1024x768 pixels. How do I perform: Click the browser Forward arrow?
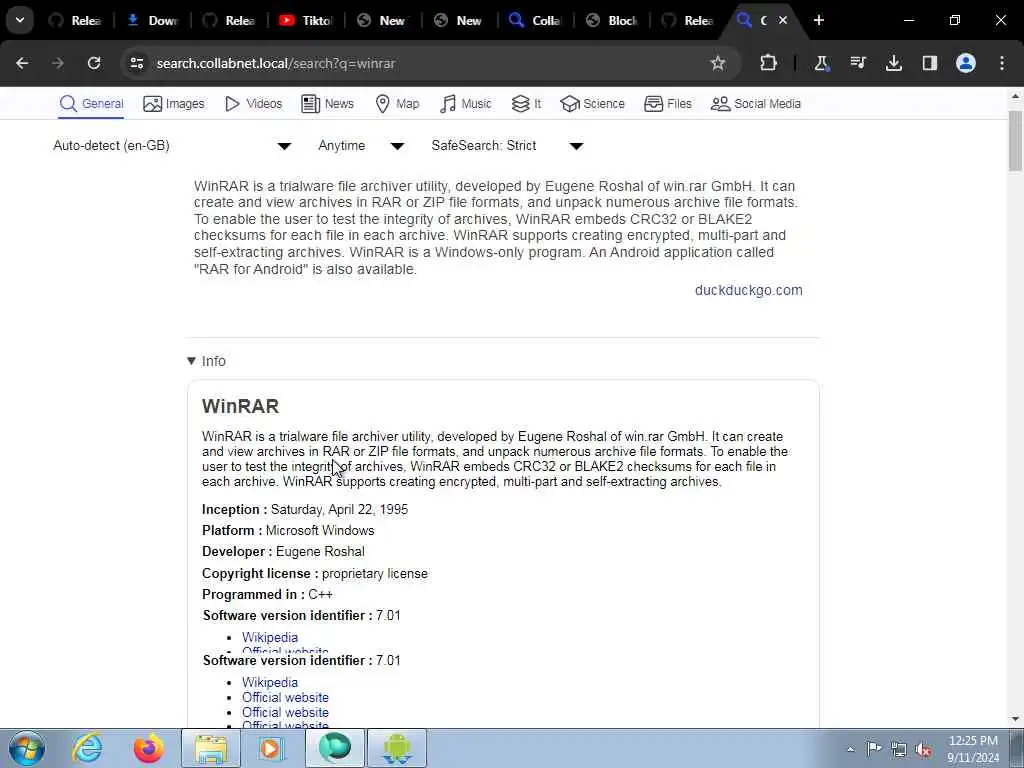[x=58, y=63]
